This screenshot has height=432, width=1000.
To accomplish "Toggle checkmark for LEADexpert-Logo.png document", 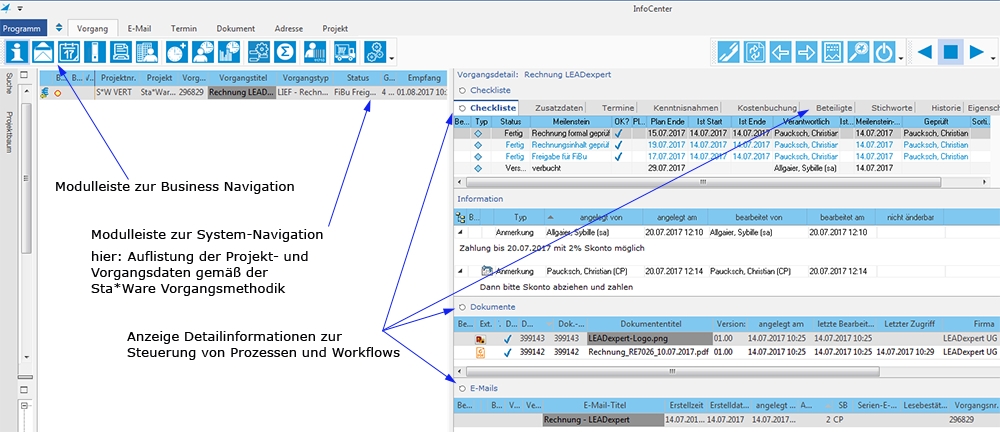I will click(x=507, y=340).
